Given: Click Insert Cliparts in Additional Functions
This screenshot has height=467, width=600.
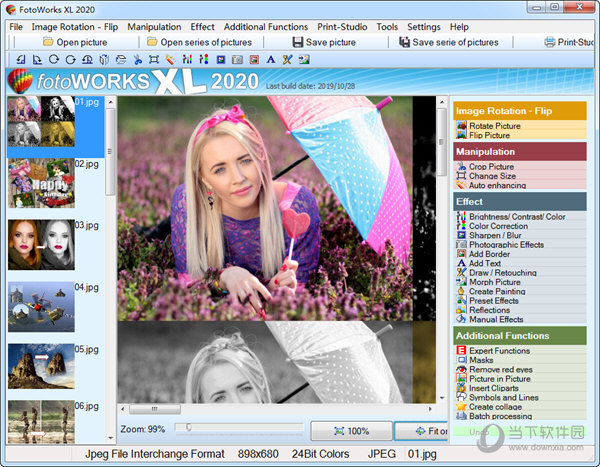Looking at the screenshot, I should pos(499,389).
